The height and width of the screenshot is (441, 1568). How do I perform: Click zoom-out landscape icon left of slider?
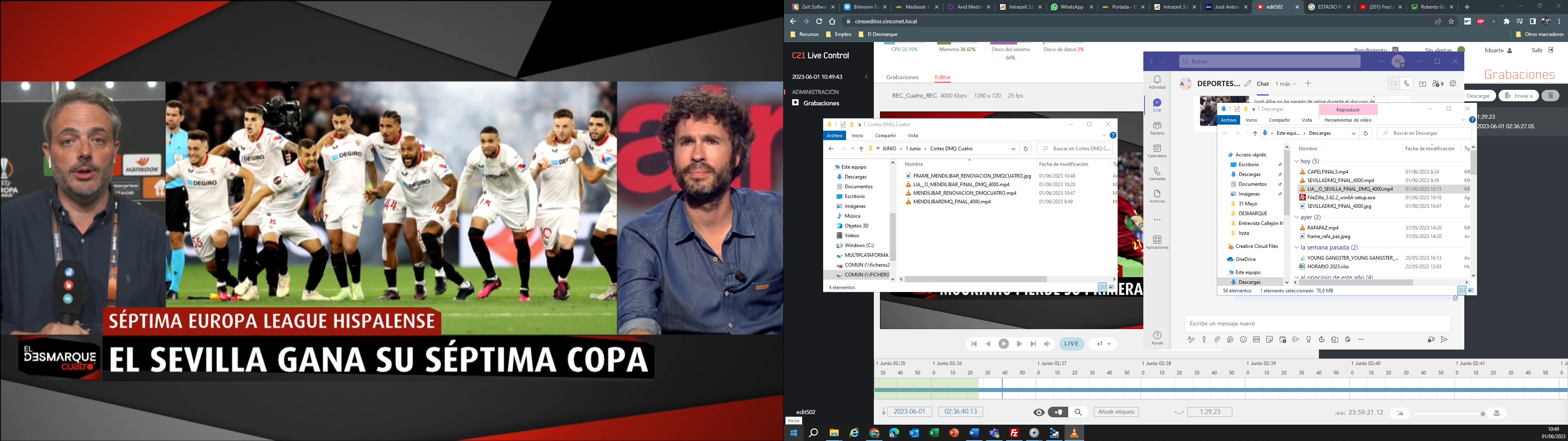click(1399, 413)
